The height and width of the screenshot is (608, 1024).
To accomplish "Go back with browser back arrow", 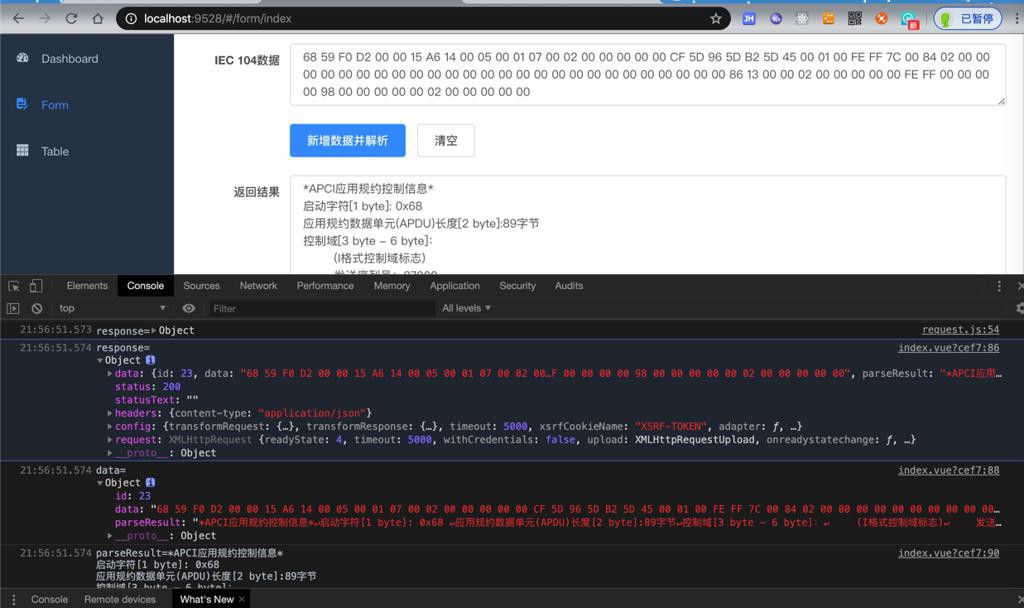I will coord(18,18).
